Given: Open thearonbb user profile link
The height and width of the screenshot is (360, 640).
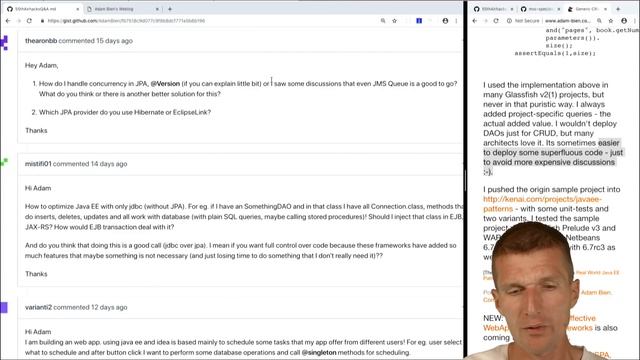Looking at the screenshot, I should coord(41,41).
